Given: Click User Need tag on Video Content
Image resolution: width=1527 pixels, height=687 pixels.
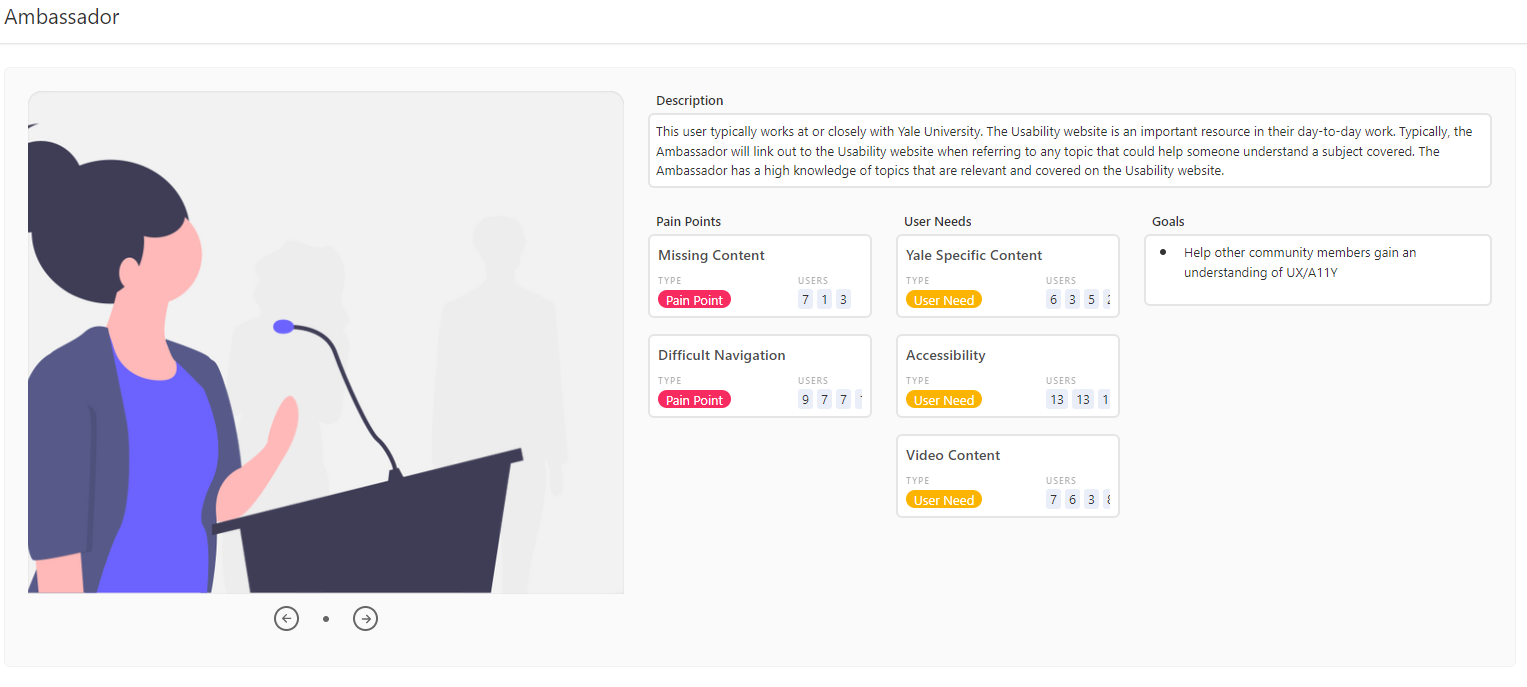Looking at the screenshot, I should point(943,500).
